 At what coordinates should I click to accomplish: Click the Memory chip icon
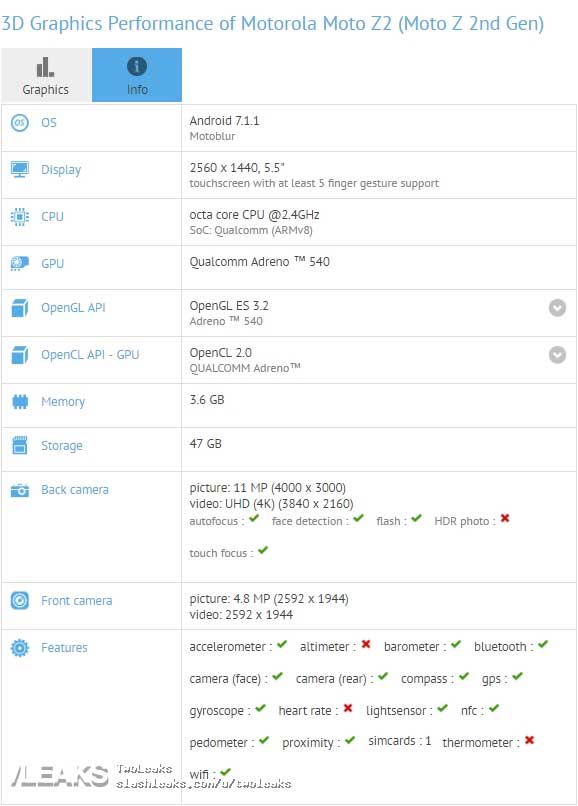(20, 401)
